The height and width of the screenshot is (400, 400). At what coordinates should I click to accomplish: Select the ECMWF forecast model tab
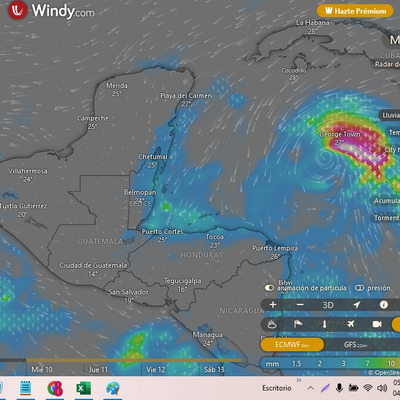pos(292,344)
